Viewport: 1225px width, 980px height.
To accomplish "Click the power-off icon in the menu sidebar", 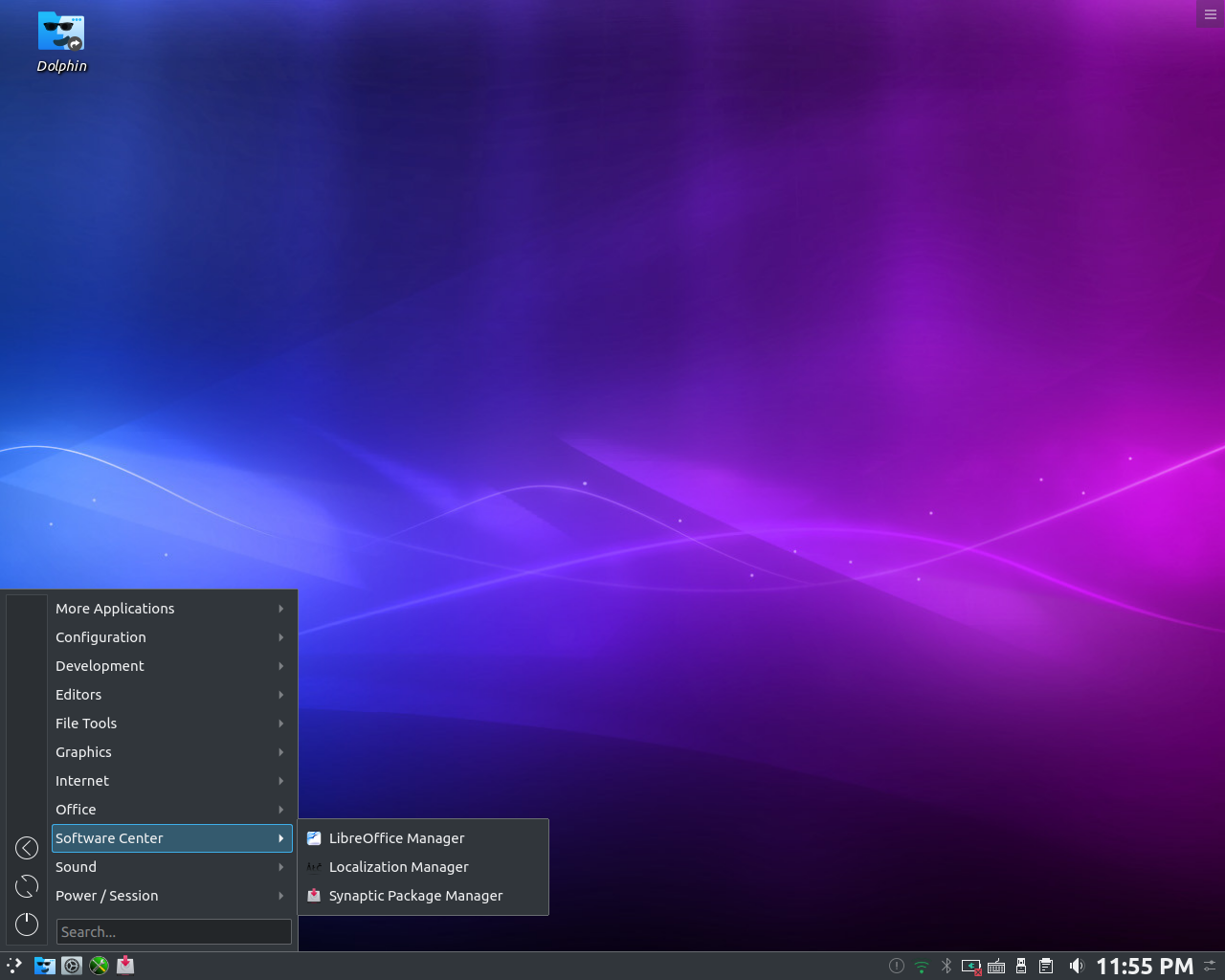I will (27, 924).
